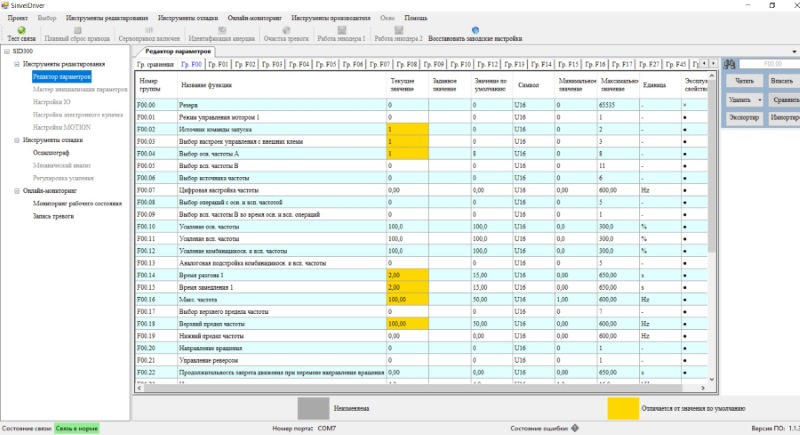Click the Работа энкодера 1 icon
800x435 pixels.
341,30
